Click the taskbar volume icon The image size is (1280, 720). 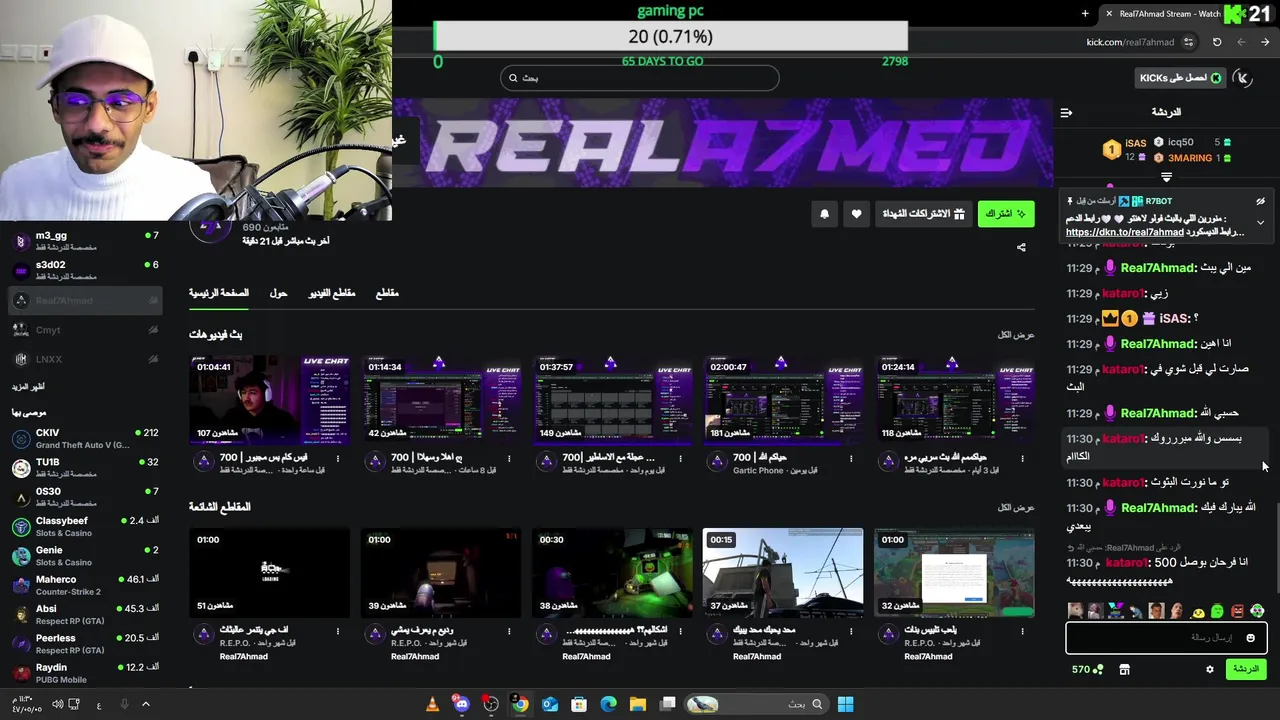57,704
